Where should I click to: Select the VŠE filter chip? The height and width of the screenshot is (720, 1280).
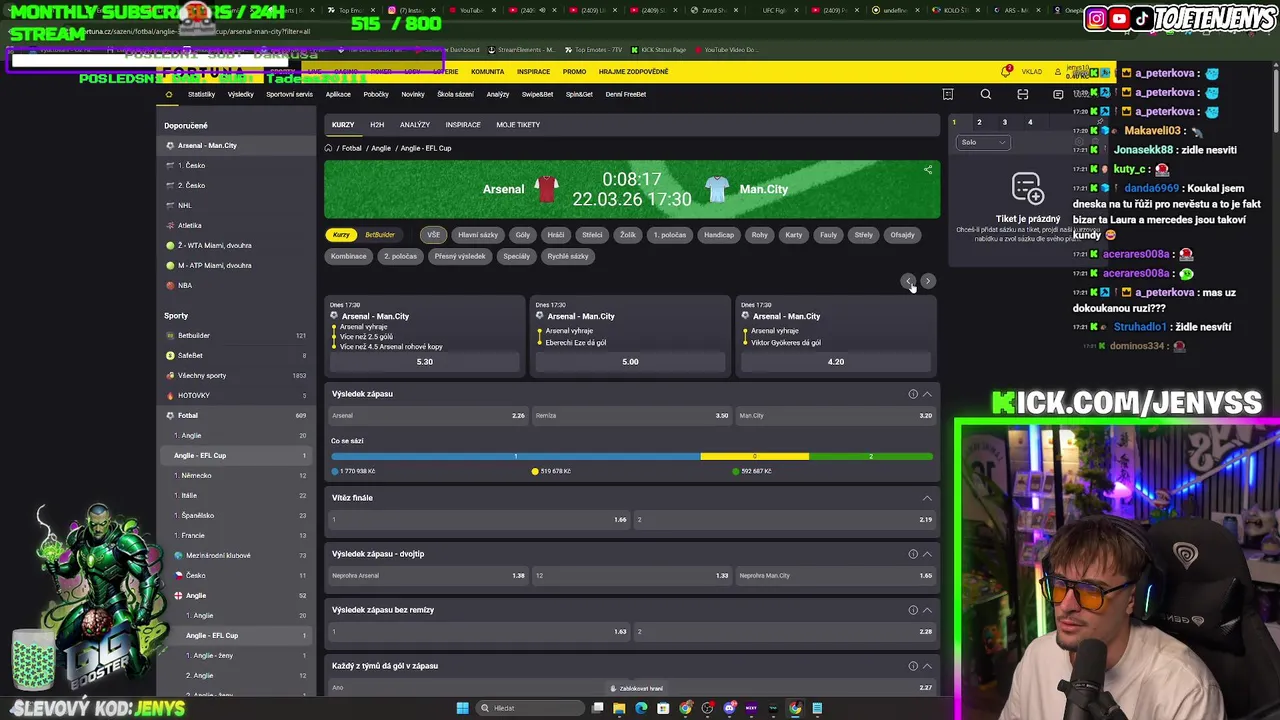[433, 235]
